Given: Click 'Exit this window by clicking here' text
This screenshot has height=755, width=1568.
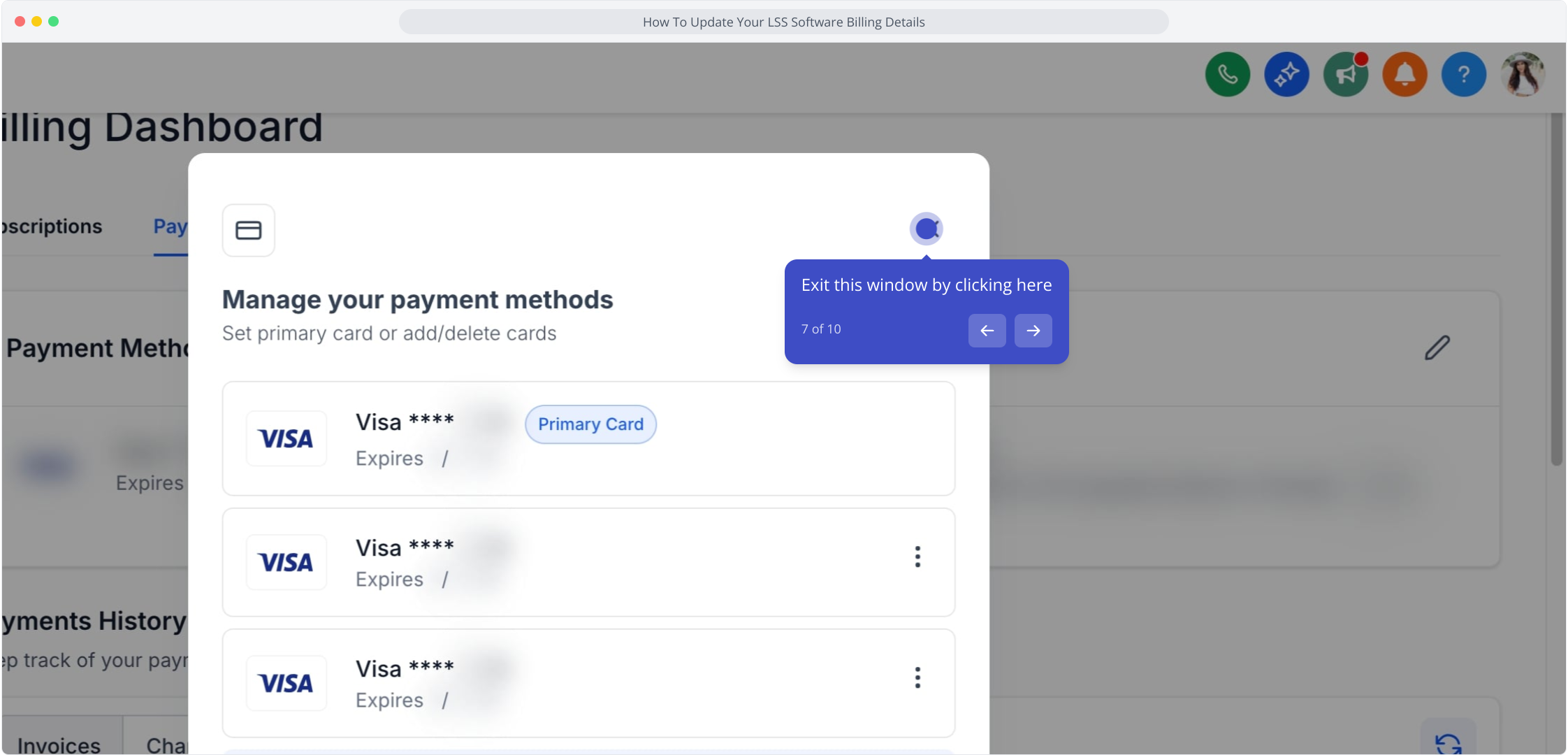Looking at the screenshot, I should [927, 285].
